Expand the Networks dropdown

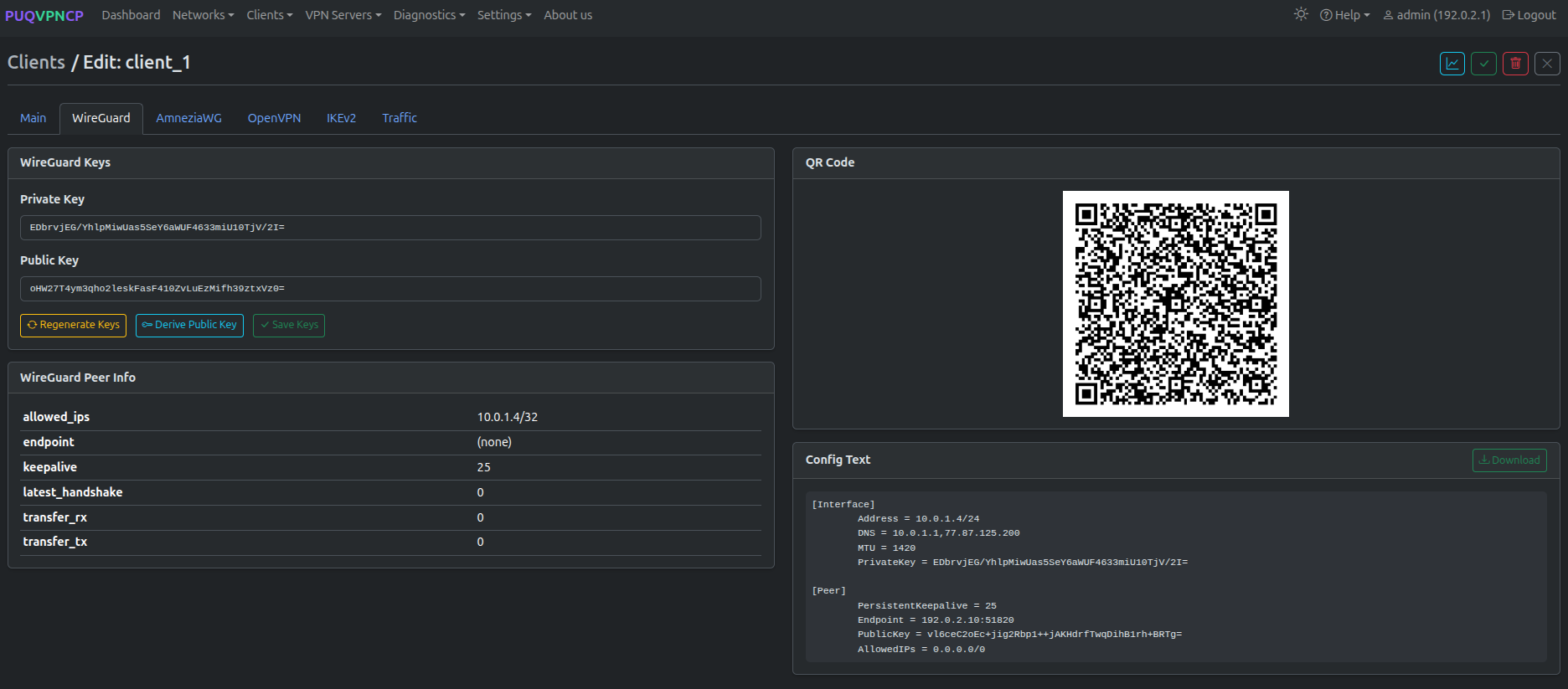click(x=204, y=15)
